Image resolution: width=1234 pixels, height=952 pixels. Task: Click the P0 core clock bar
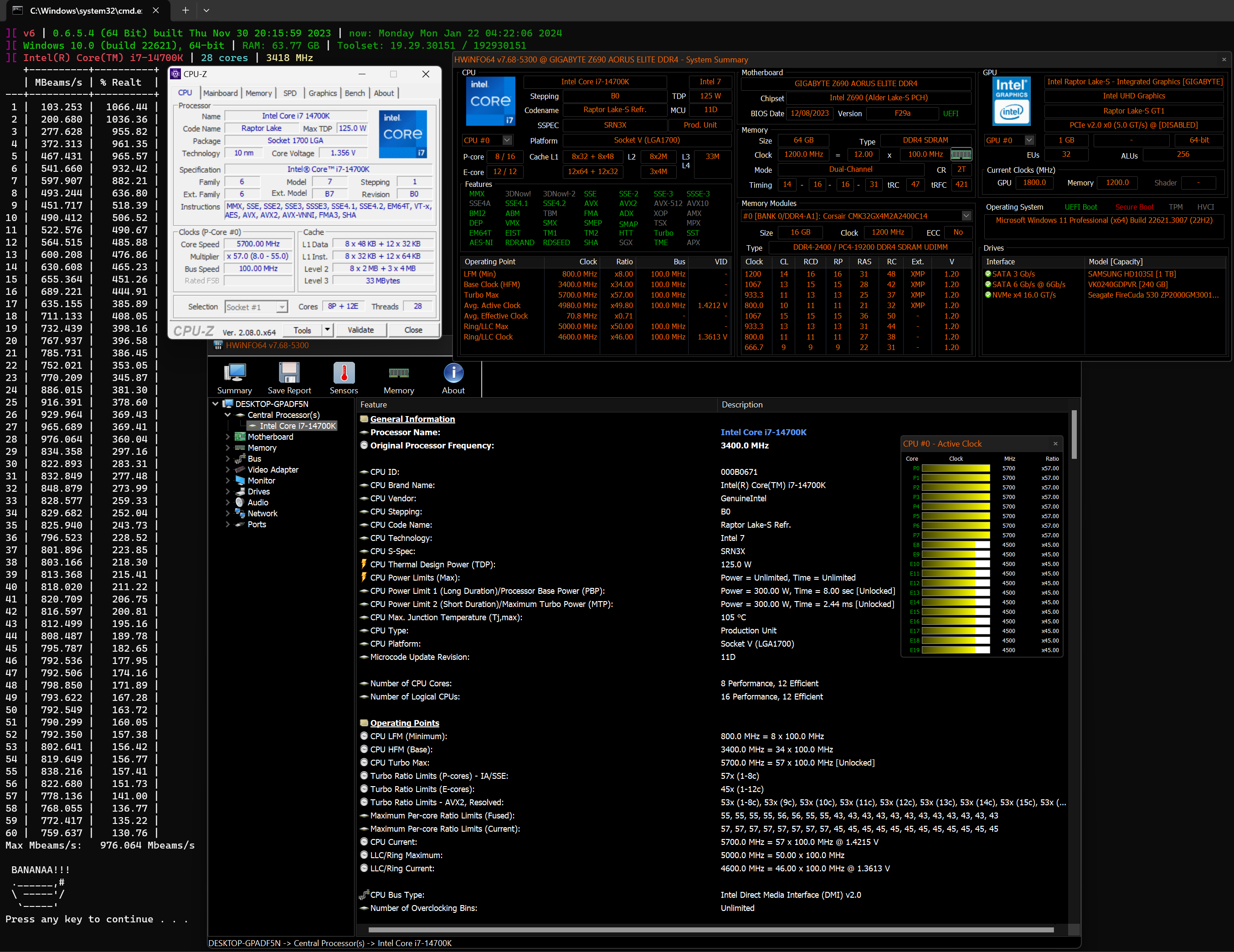click(956, 468)
